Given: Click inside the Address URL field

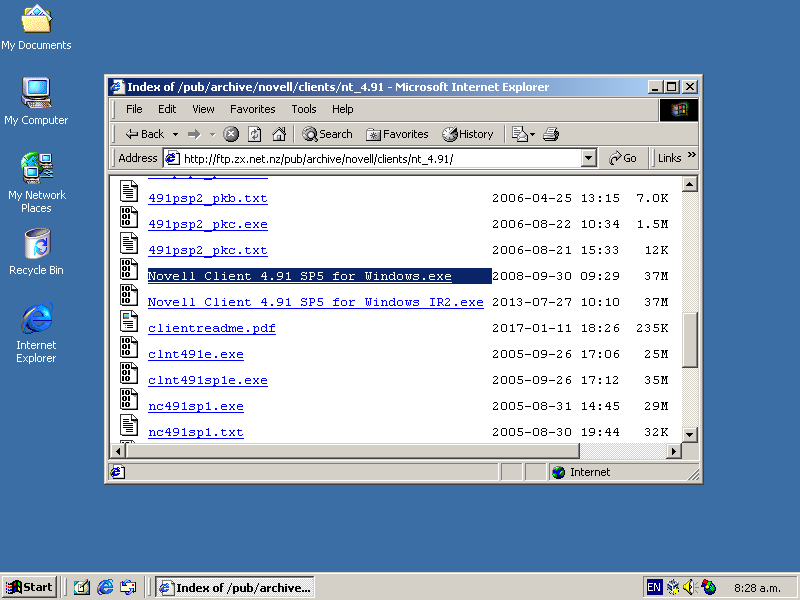Looking at the screenshot, I should (380, 158).
